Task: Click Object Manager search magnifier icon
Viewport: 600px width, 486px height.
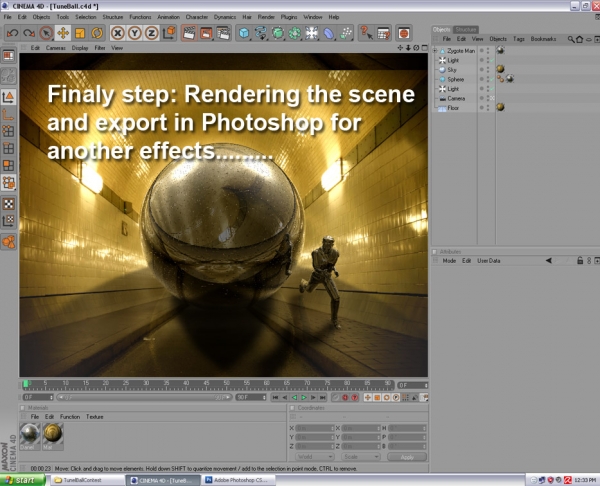Action: pyautogui.click(x=571, y=39)
